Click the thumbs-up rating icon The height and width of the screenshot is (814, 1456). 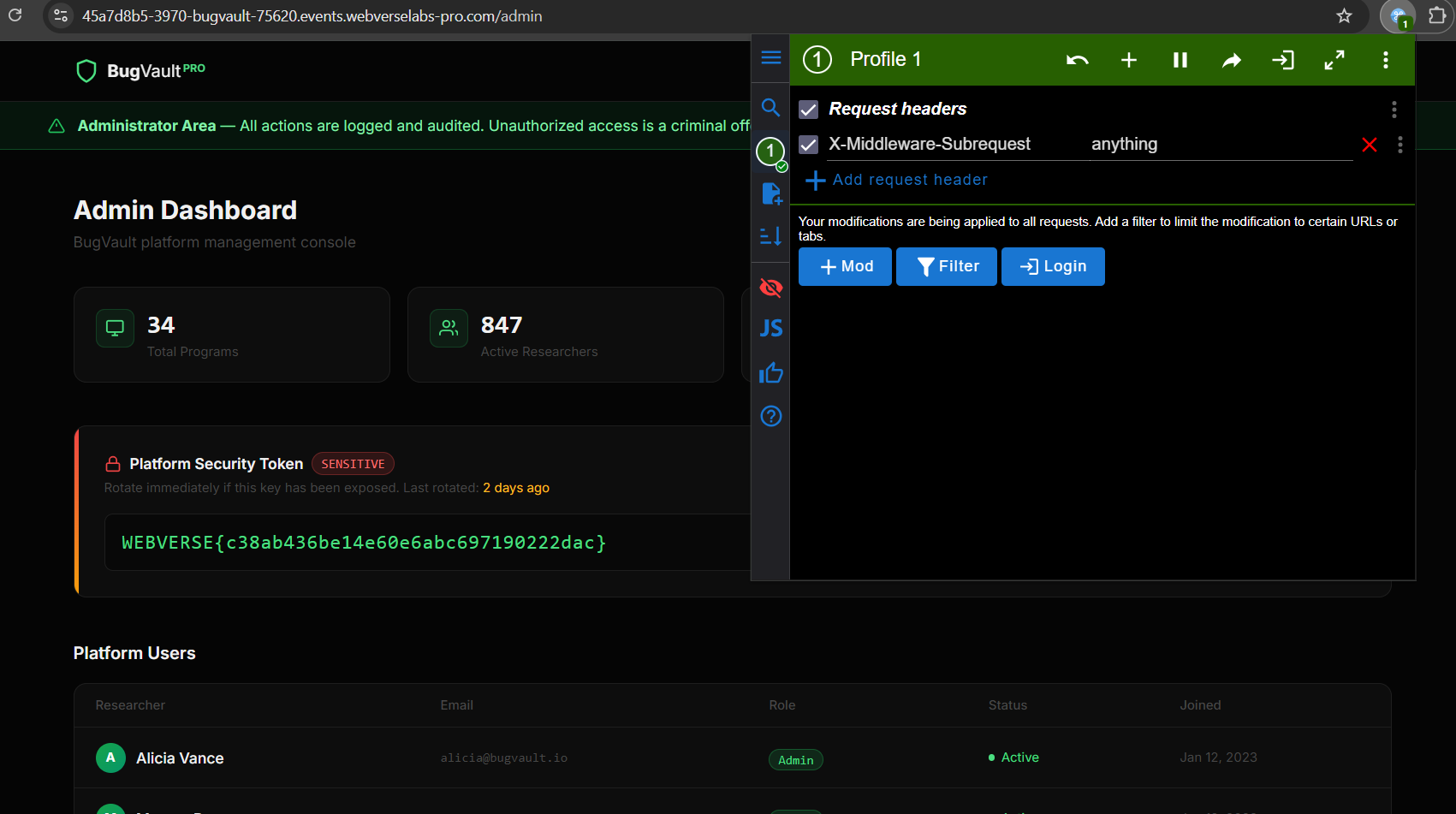[770, 372]
